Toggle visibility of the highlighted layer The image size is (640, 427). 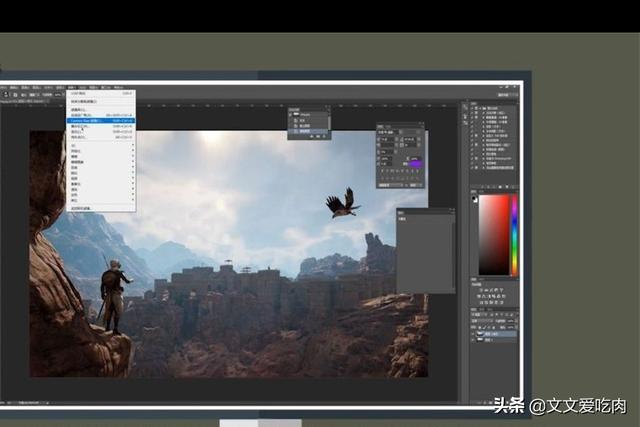point(473,334)
